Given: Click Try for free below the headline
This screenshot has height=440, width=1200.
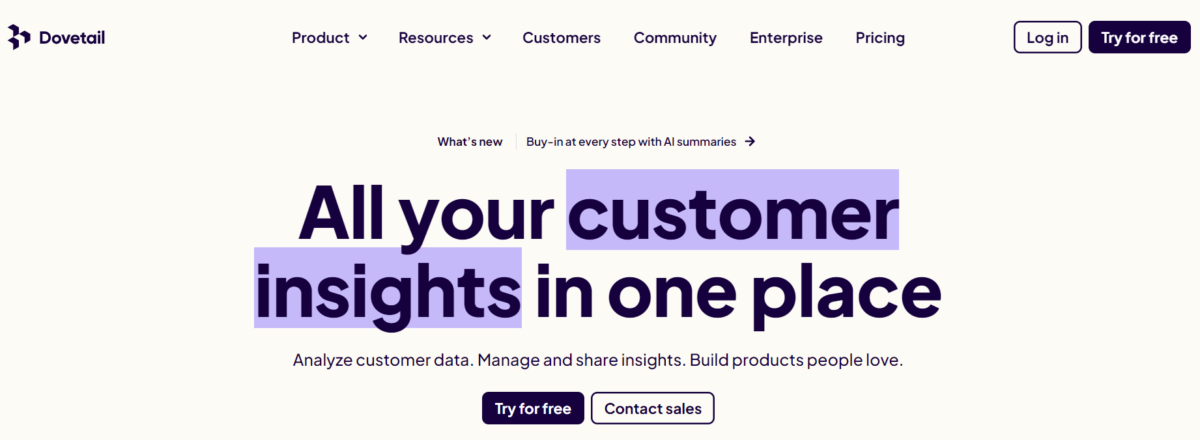Looking at the screenshot, I should tap(532, 408).
